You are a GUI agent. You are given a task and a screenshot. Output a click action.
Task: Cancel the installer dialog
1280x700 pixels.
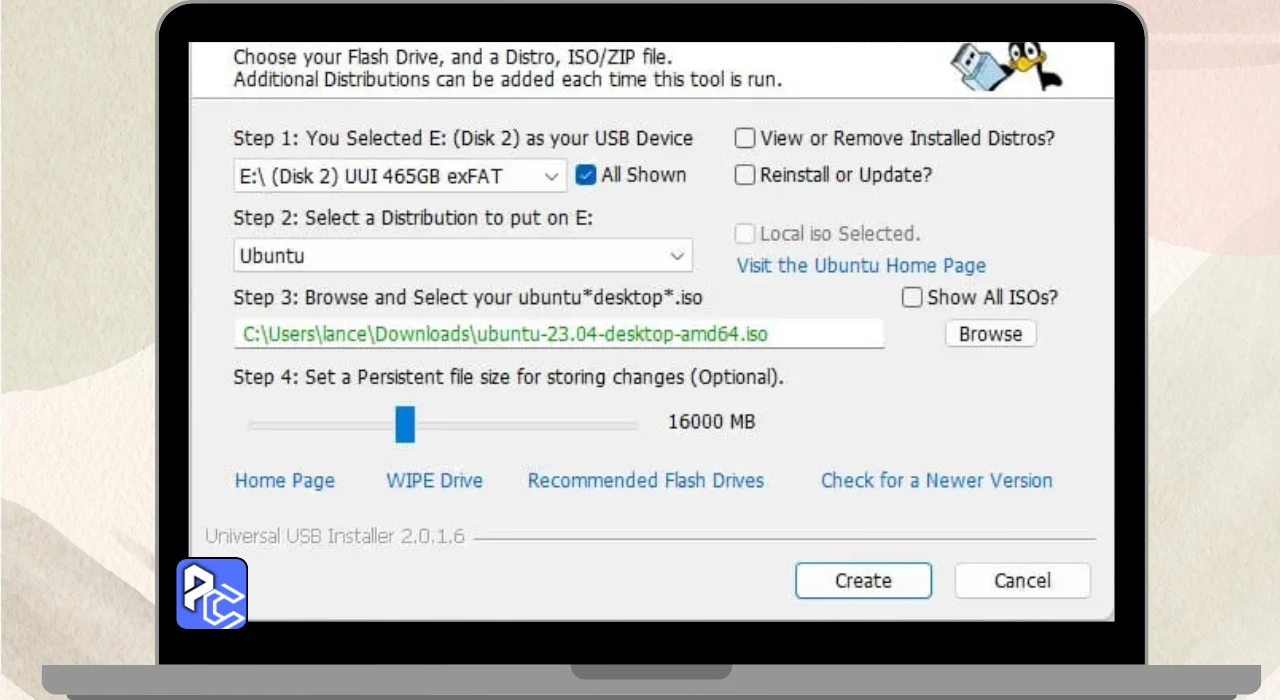pyautogui.click(x=1022, y=581)
